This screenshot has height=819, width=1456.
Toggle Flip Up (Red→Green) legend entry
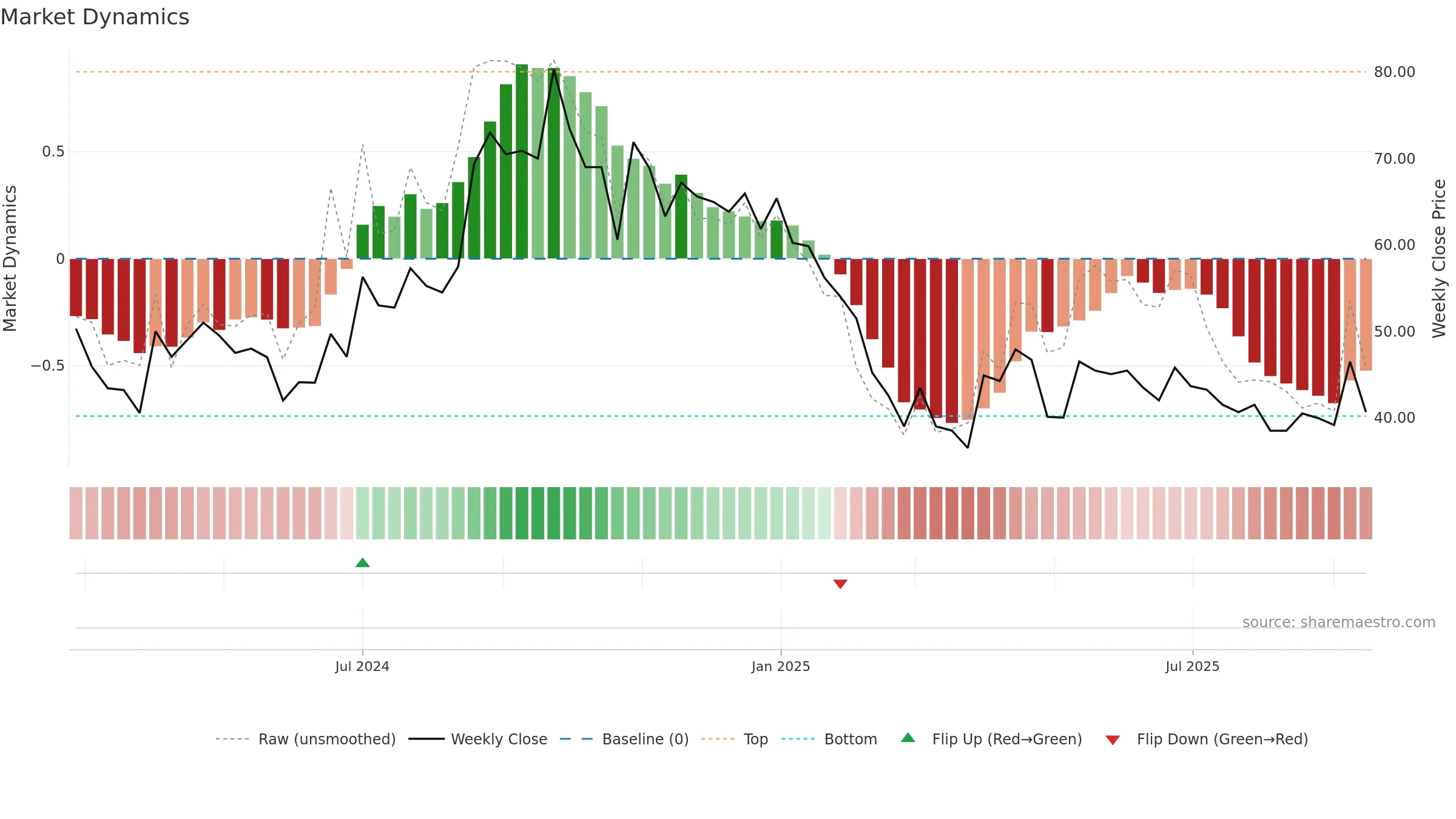[991, 739]
